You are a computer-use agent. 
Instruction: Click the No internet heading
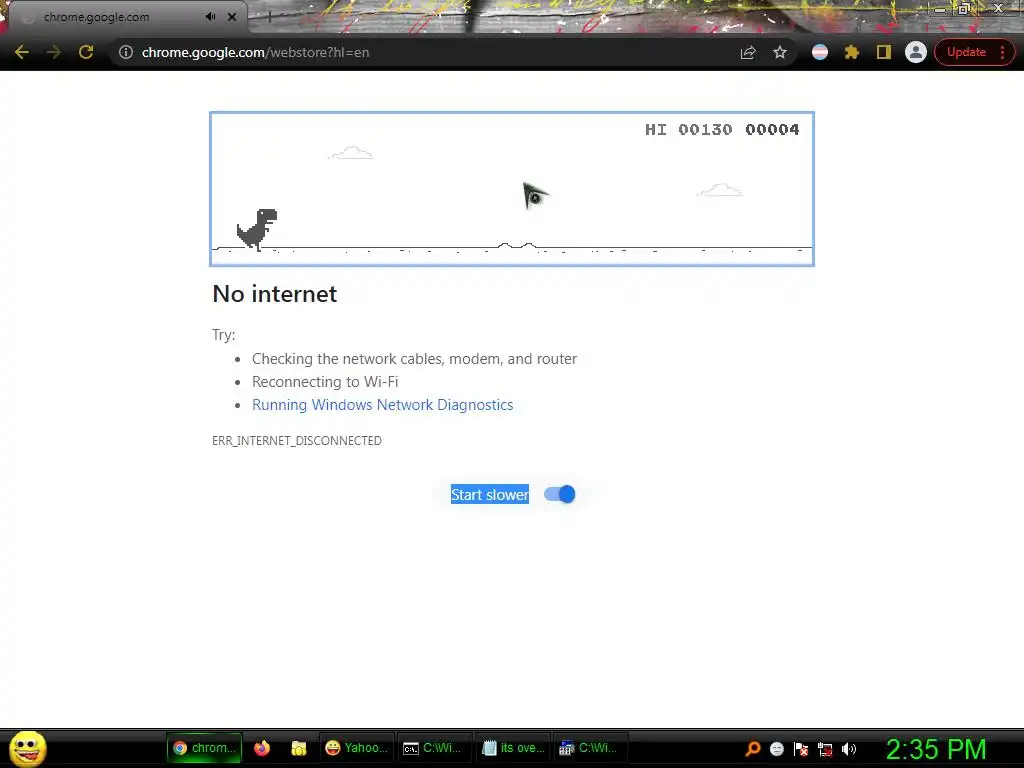(x=275, y=294)
